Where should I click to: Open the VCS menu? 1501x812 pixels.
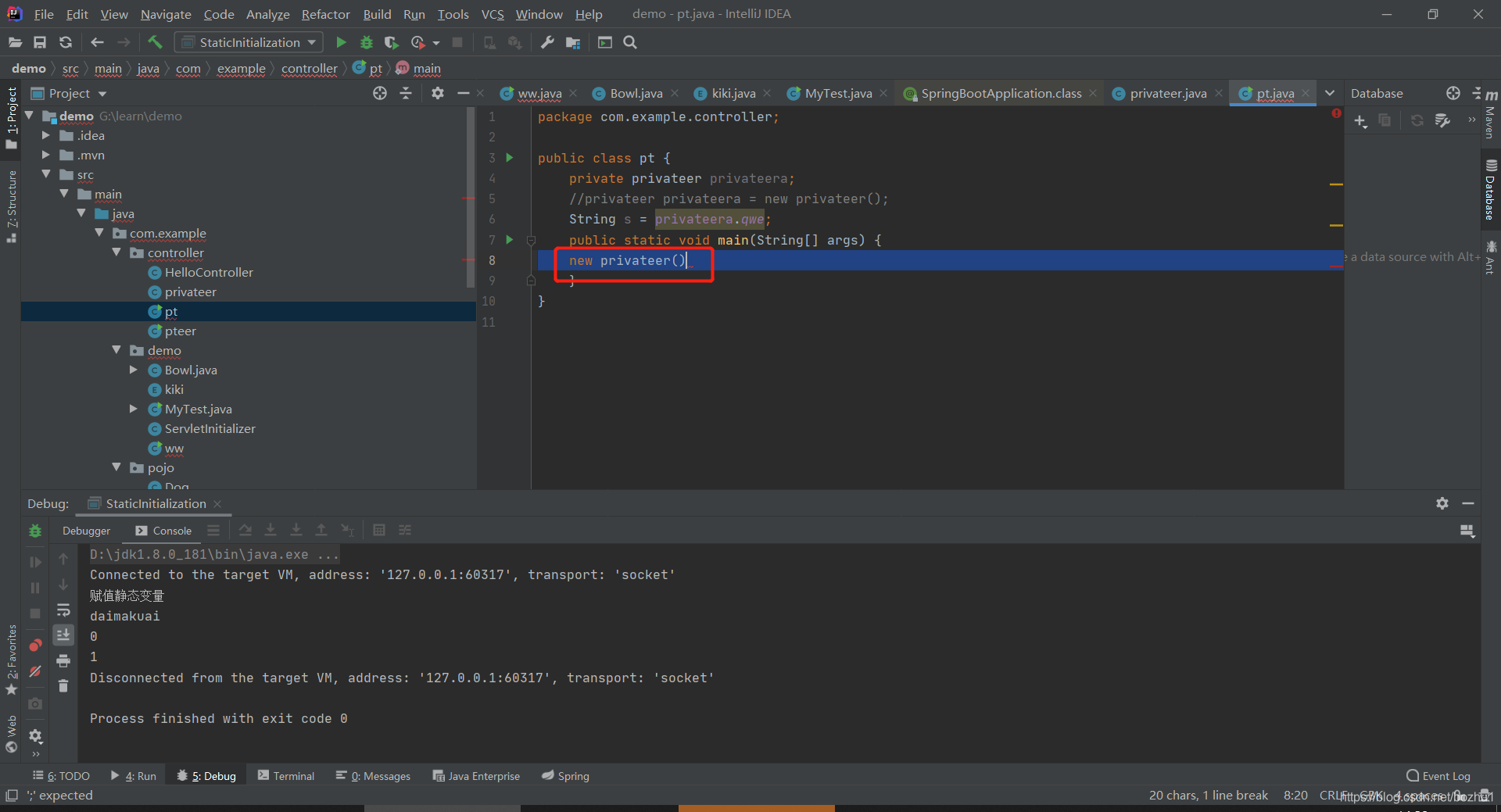click(x=493, y=14)
